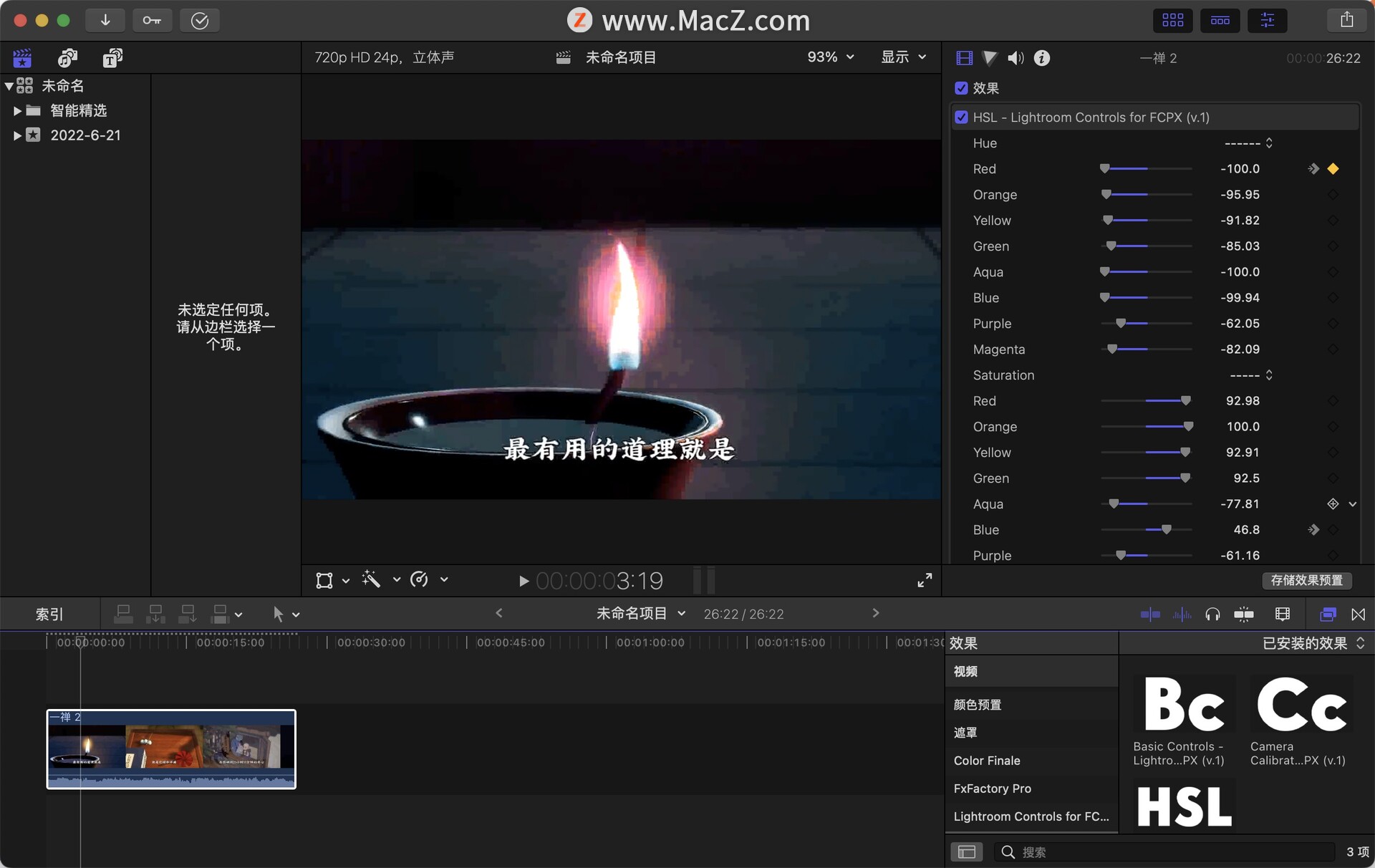Expand the 智能精选 folder
The width and height of the screenshot is (1375, 868).
[x=17, y=111]
